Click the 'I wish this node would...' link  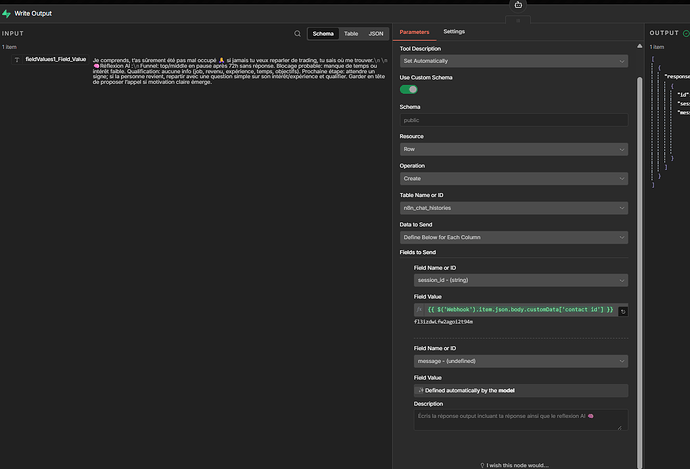(517, 464)
